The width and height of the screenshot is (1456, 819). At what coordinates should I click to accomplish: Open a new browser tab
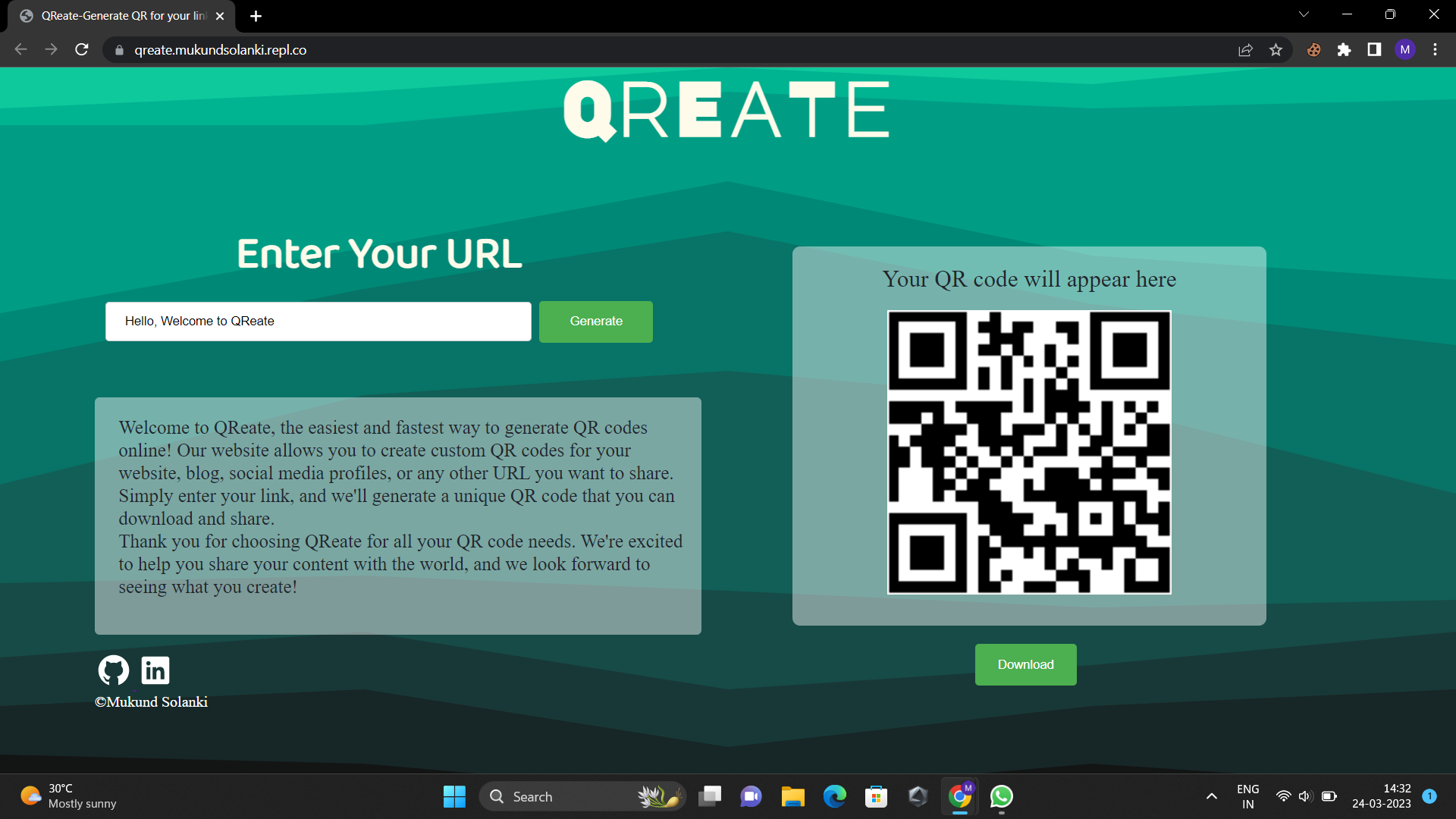click(255, 15)
